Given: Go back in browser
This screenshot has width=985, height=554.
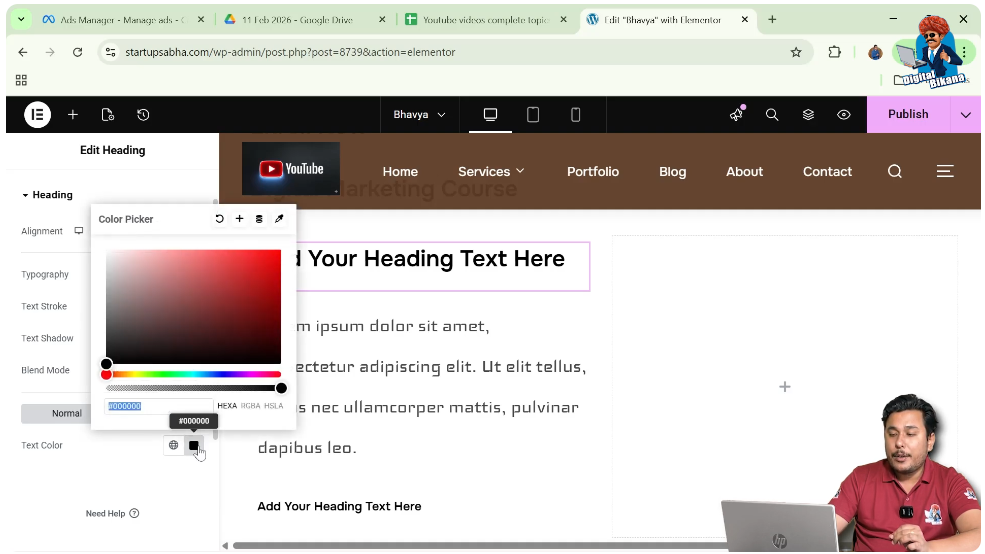Looking at the screenshot, I should coord(23,52).
